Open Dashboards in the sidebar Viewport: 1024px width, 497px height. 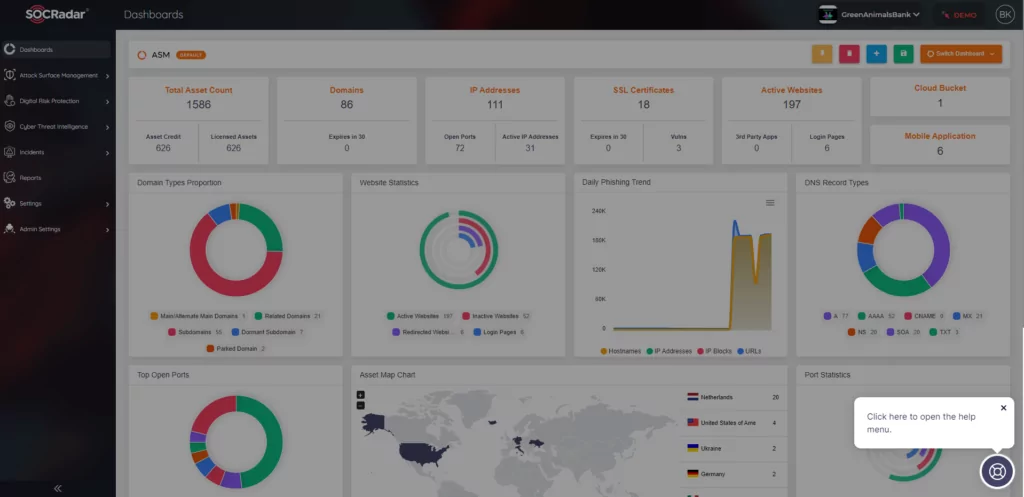click(x=56, y=50)
